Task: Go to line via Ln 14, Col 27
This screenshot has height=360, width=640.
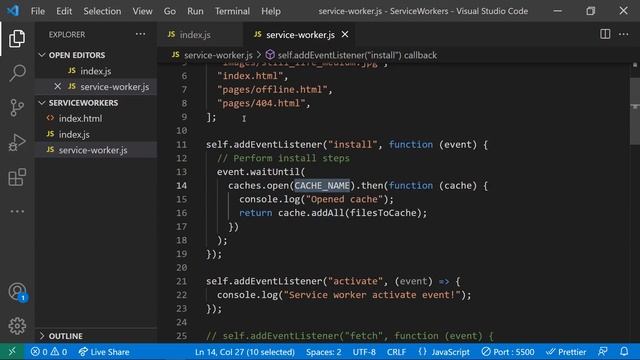Action: 244,351
